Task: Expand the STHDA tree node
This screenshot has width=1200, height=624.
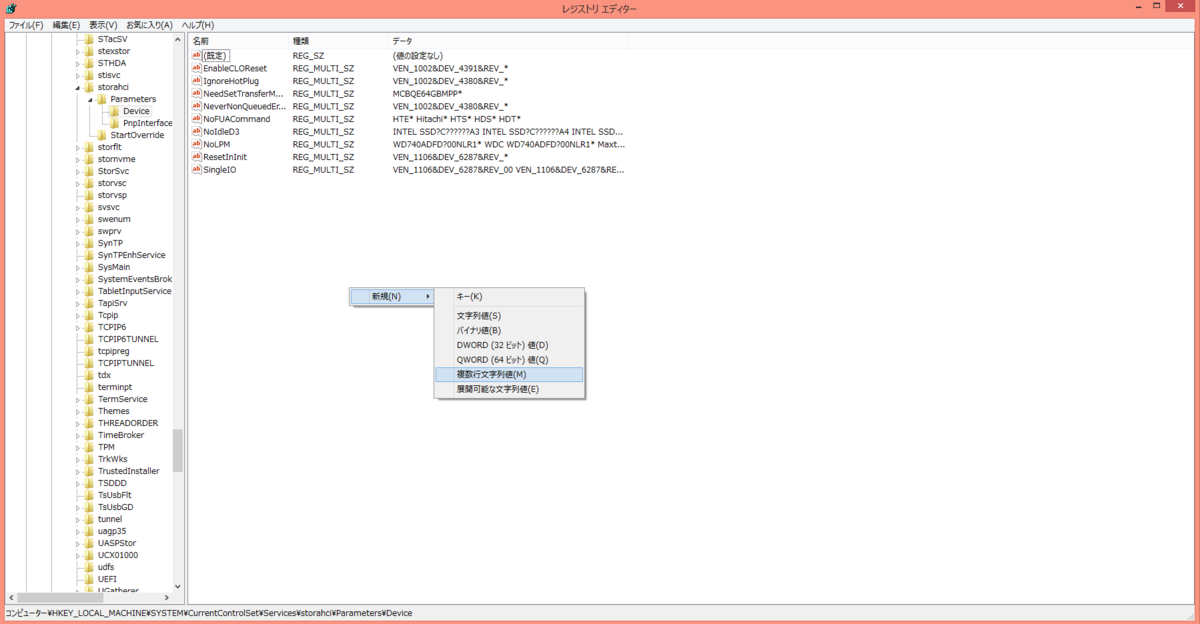Action: tap(77, 63)
